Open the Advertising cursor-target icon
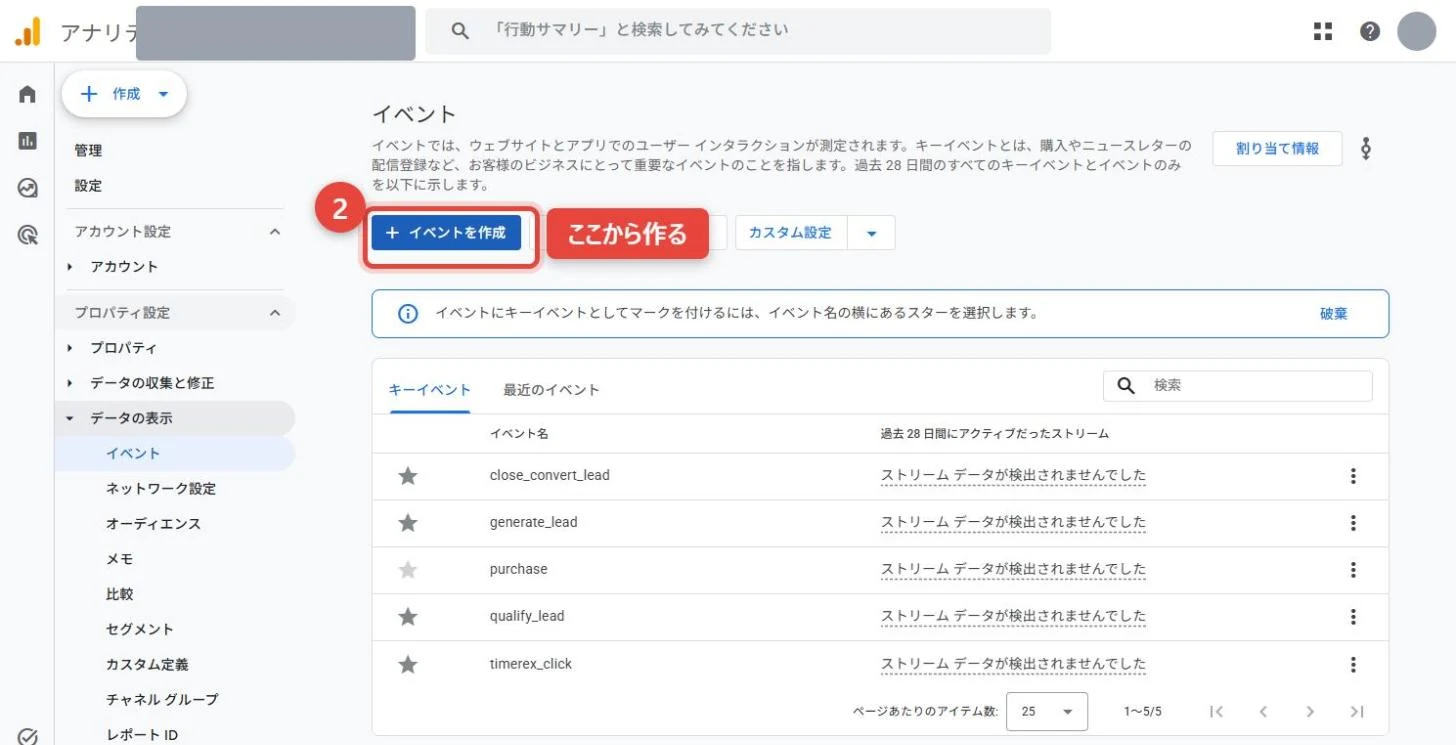This screenshot has height=745, width=1456. pos(27,235)
